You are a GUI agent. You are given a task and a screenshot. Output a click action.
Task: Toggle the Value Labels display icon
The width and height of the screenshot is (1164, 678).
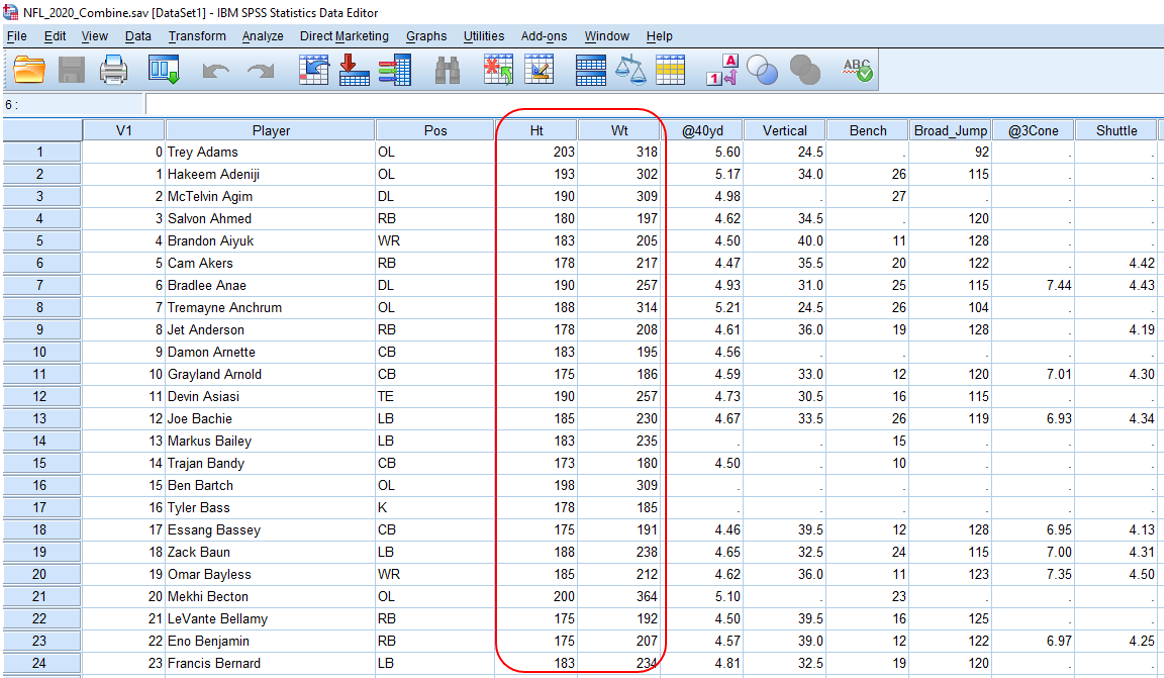click(722, 70)
